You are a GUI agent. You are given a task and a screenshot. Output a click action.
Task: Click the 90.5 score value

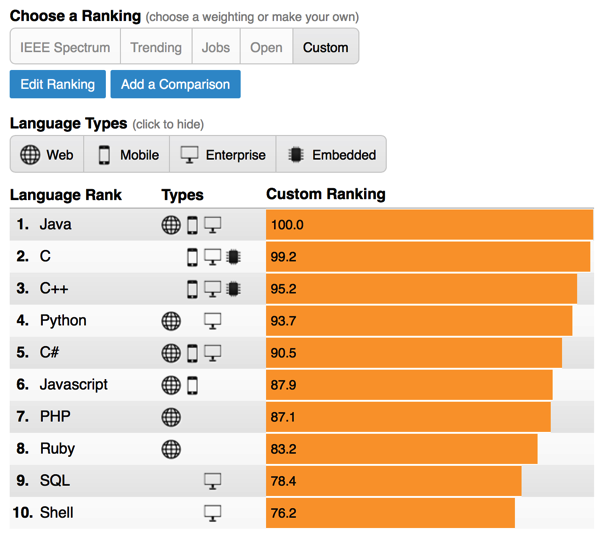coord(284,353)
